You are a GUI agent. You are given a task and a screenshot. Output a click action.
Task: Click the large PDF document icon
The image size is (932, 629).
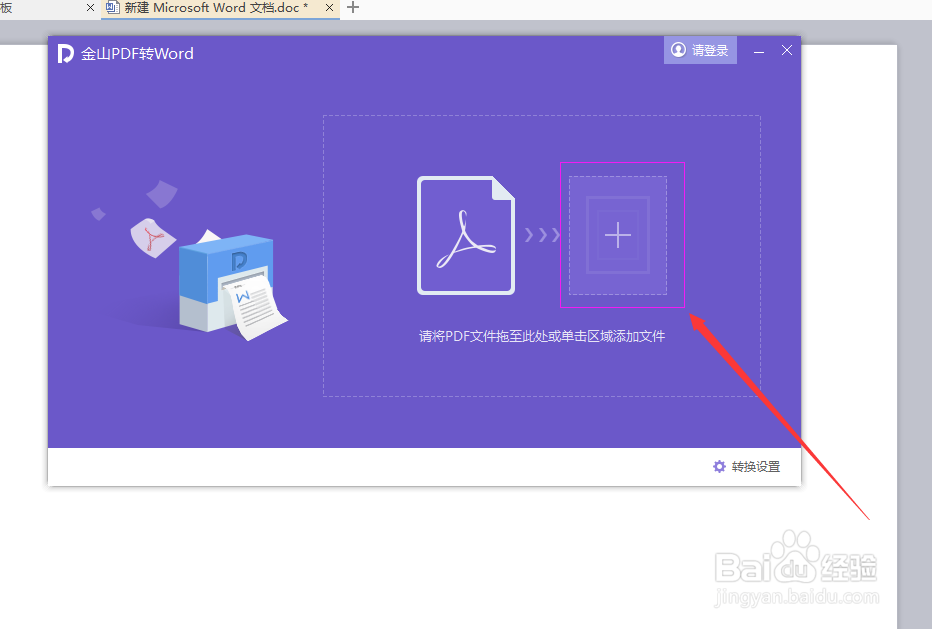(x=466, y=235)
